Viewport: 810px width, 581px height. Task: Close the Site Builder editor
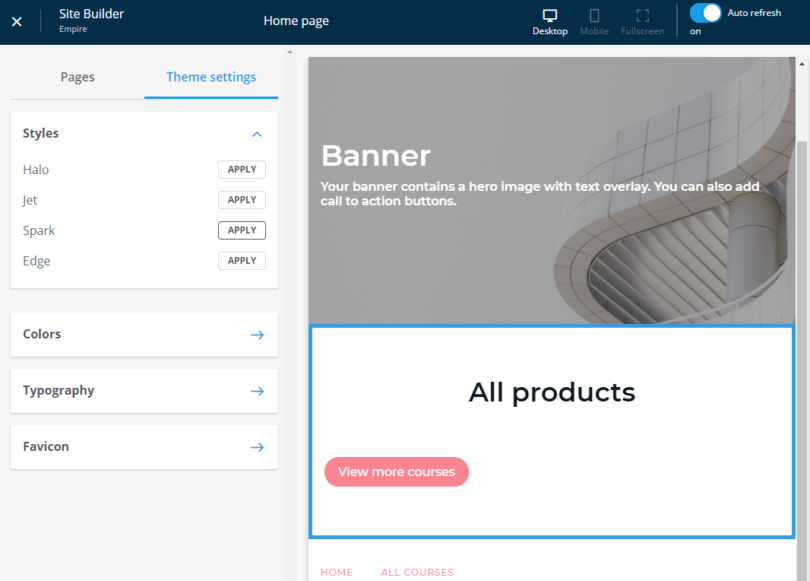coord(16,20)
